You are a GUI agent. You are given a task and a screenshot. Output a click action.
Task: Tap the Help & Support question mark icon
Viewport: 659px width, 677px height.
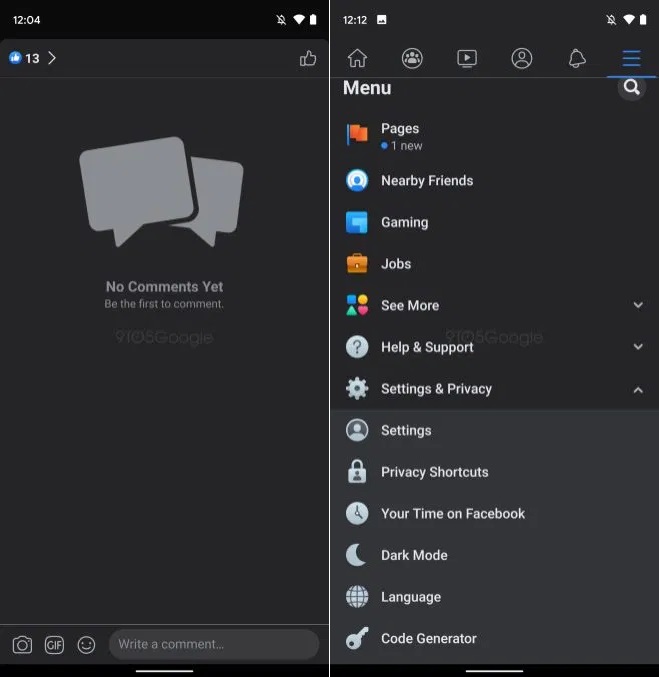(x=357, y=347)
